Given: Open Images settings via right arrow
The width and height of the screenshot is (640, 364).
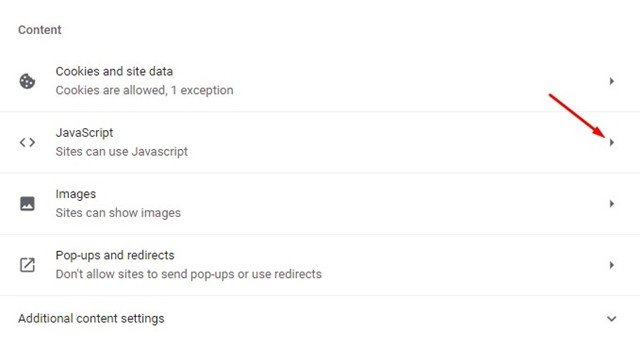Looking at the screenshot, I should (x=611, y=204).
